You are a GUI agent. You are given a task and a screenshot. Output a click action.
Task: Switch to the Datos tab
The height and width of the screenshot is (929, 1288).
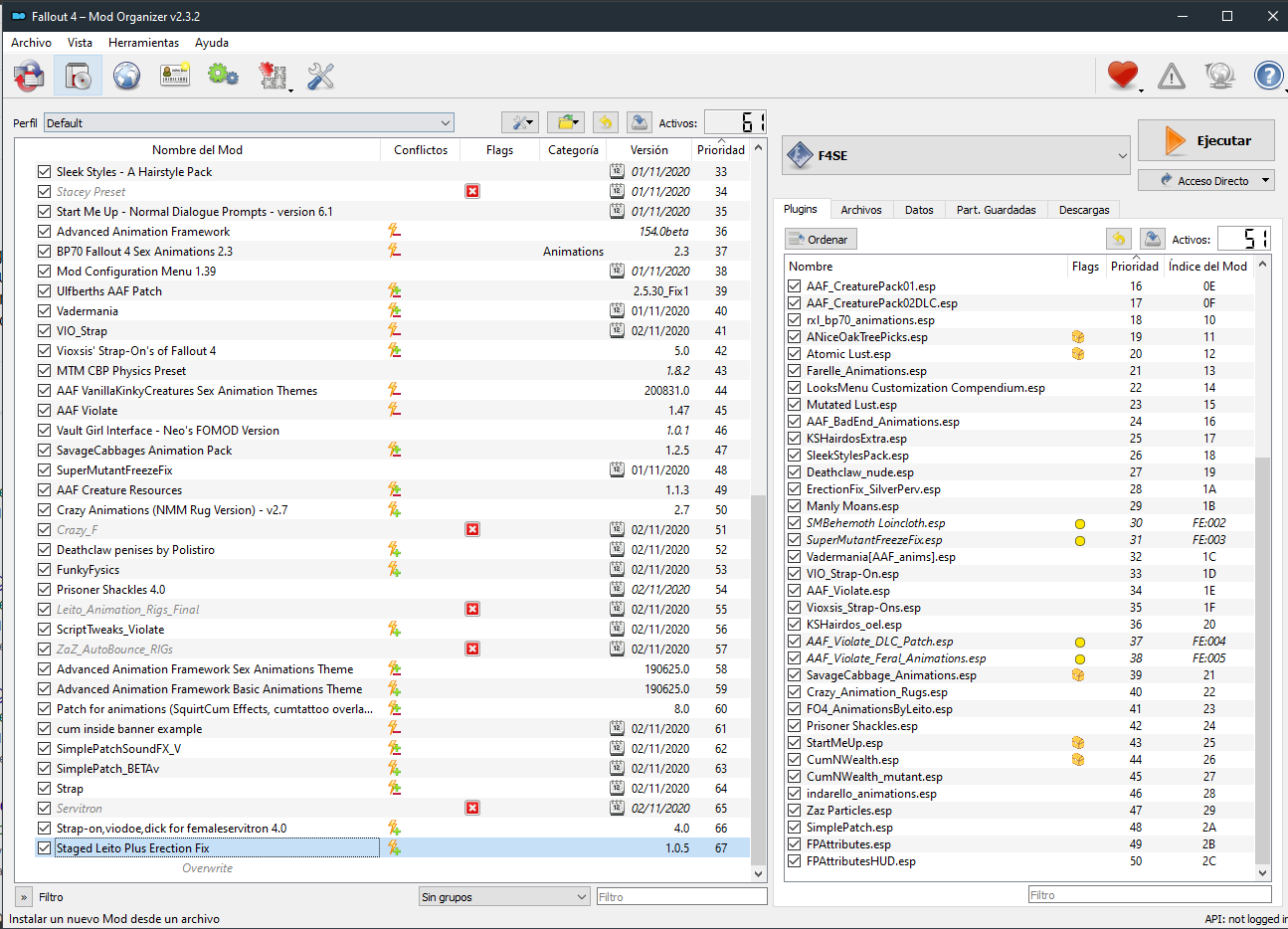(919, 210)
